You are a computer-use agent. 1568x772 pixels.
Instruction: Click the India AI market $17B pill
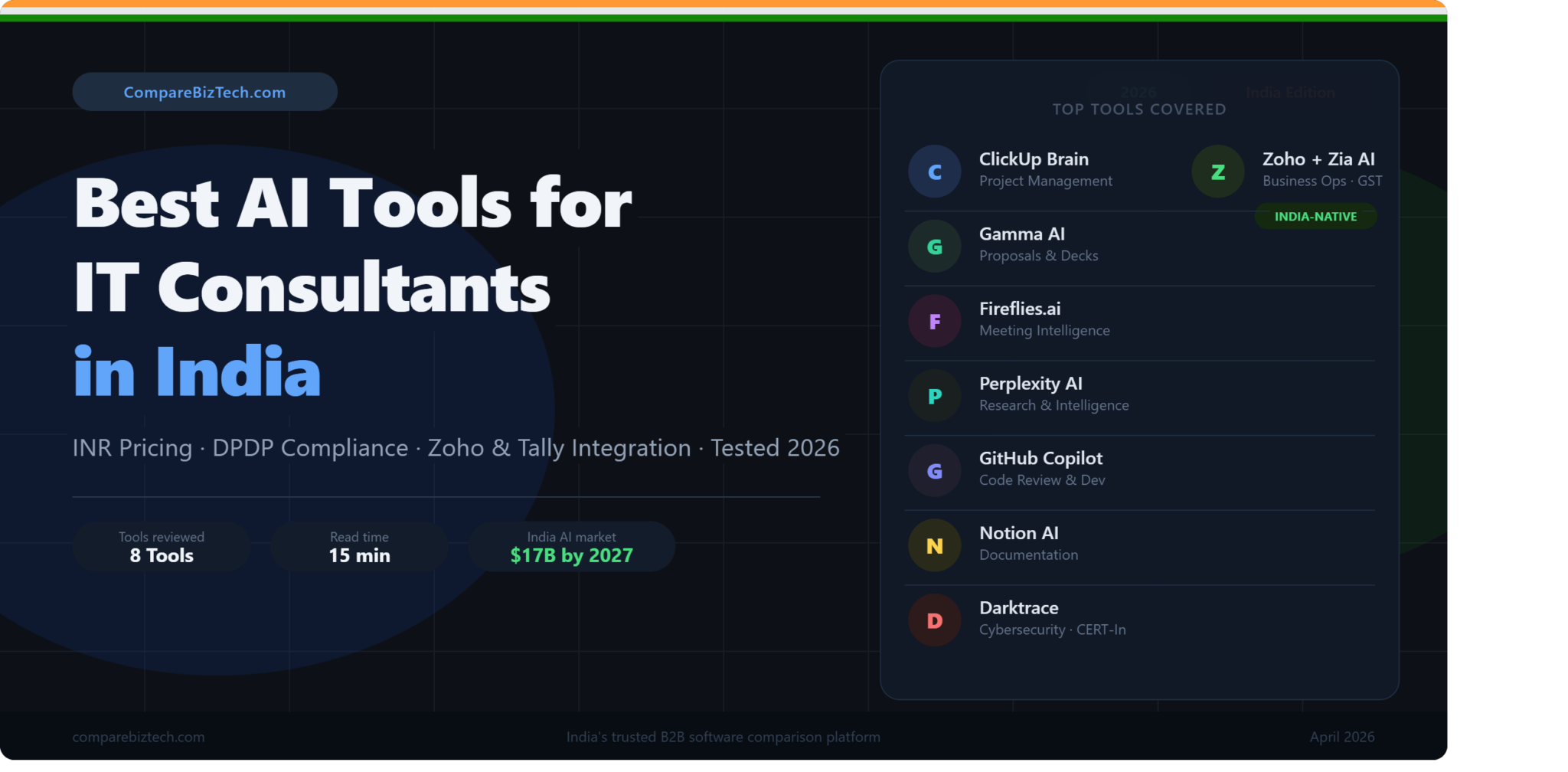tap(571, 547)
